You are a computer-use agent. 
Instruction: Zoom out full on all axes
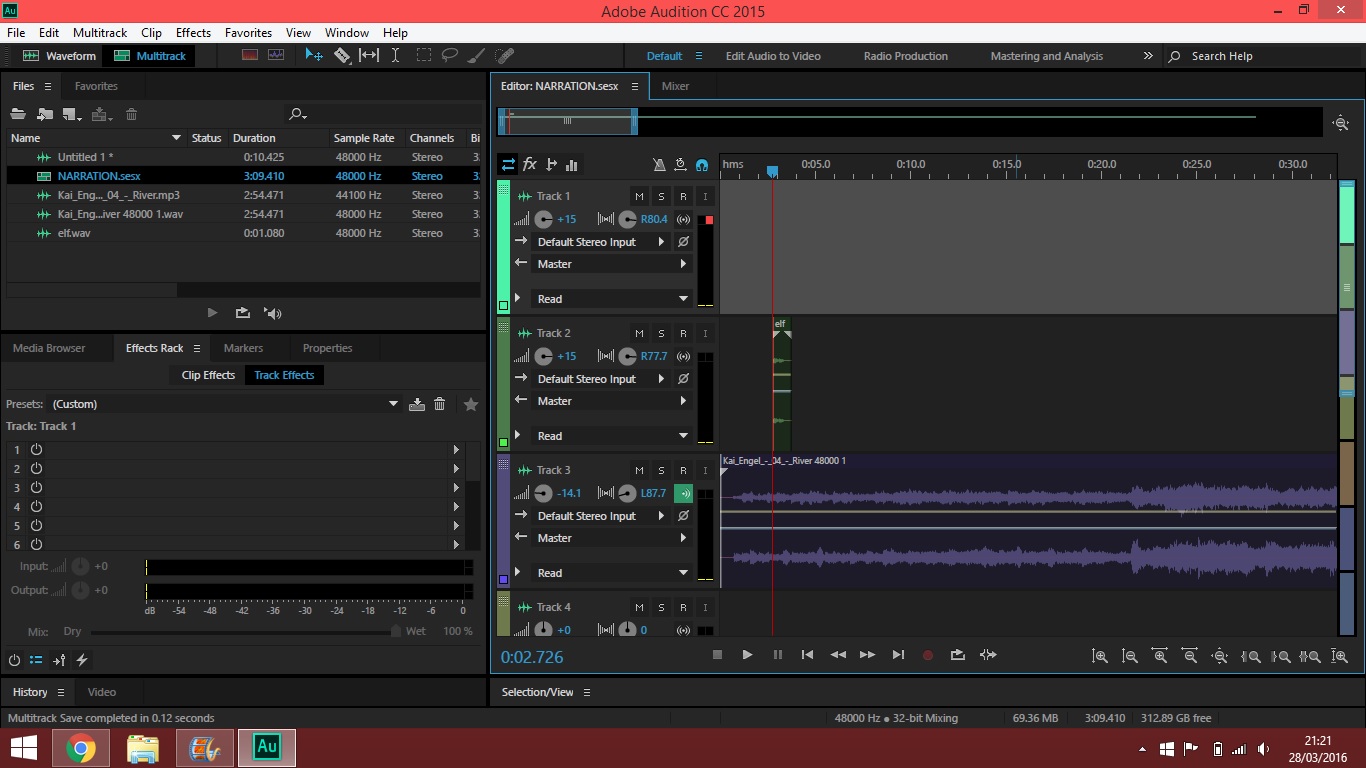1220,656
